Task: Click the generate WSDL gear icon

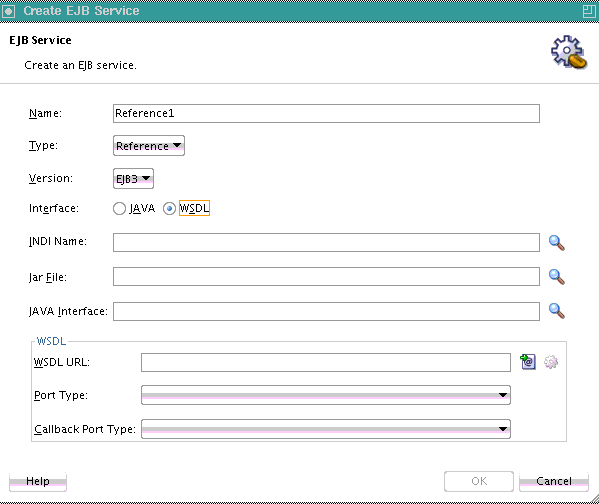Action: (x=551, y=361)
